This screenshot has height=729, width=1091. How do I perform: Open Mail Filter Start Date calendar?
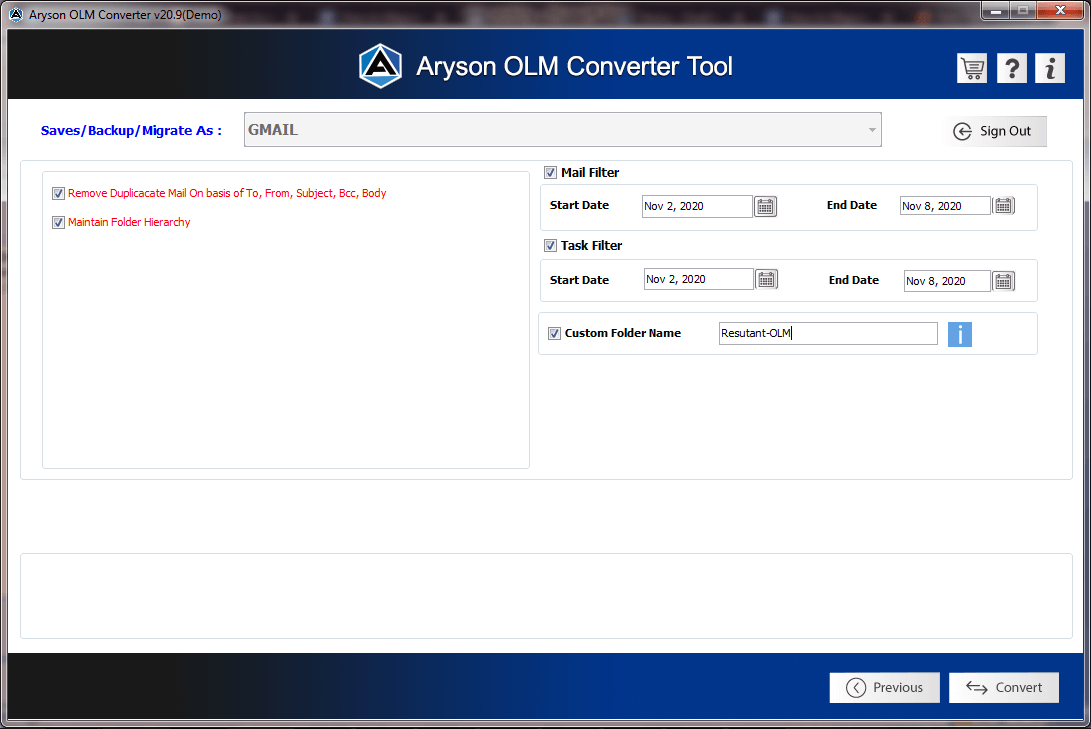pos(765,207)
